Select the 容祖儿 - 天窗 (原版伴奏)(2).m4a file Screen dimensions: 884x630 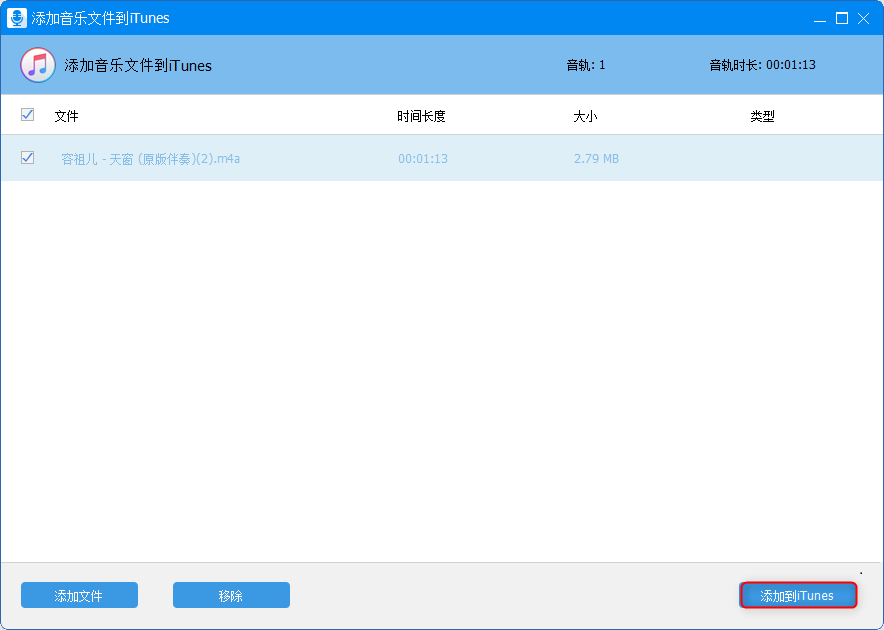(x=150, y=159)
